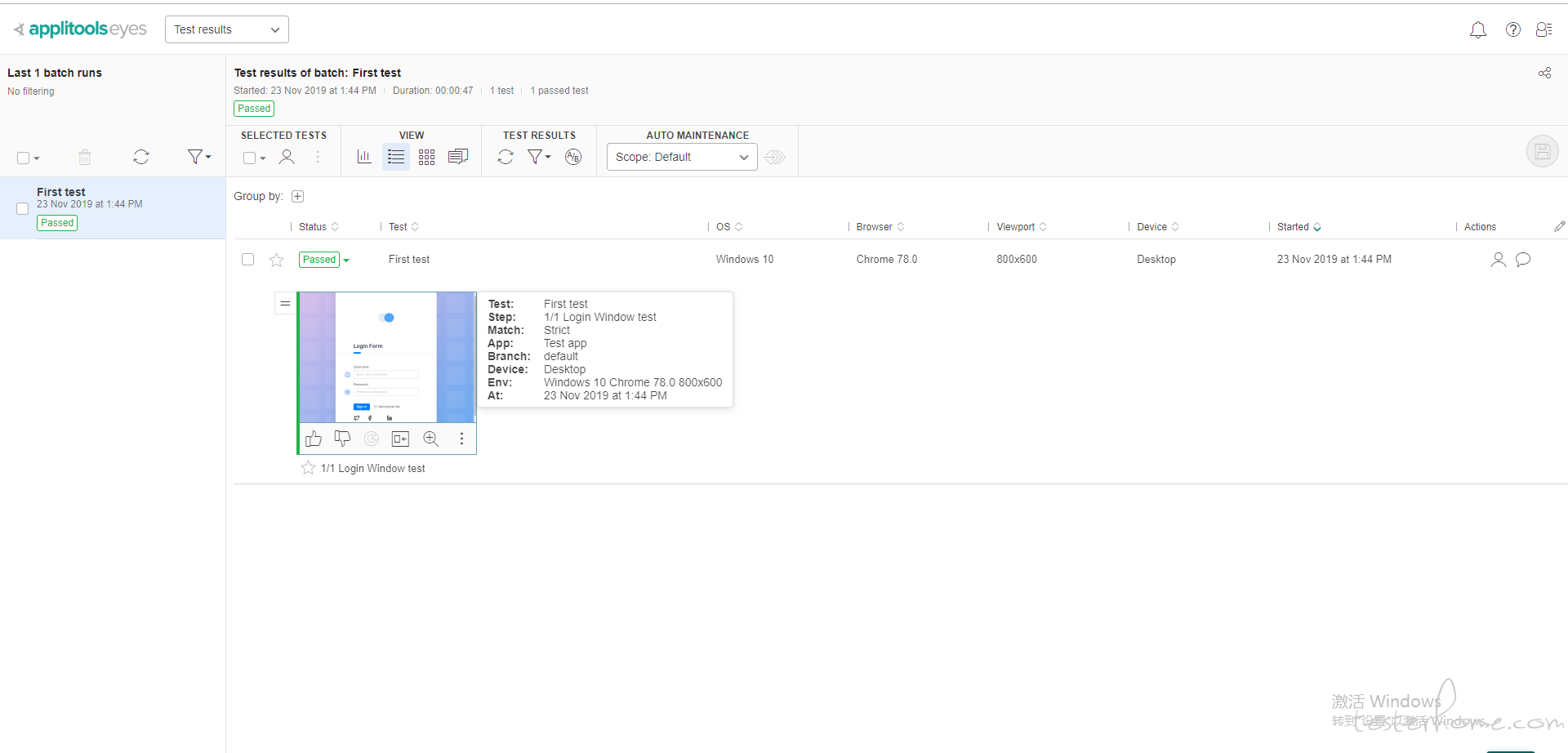Open the Test results page dropdown
This screenshot has width=1568, height=753.
point(227,29)
